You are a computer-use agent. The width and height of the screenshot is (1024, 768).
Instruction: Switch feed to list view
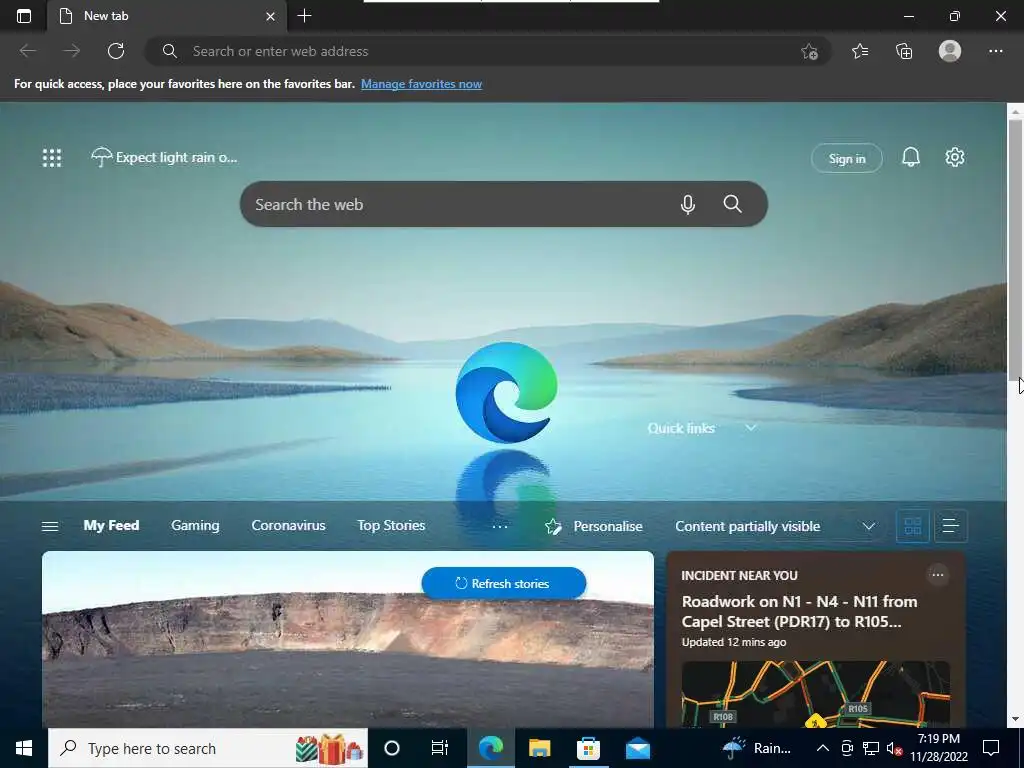(x=950, y=526)
